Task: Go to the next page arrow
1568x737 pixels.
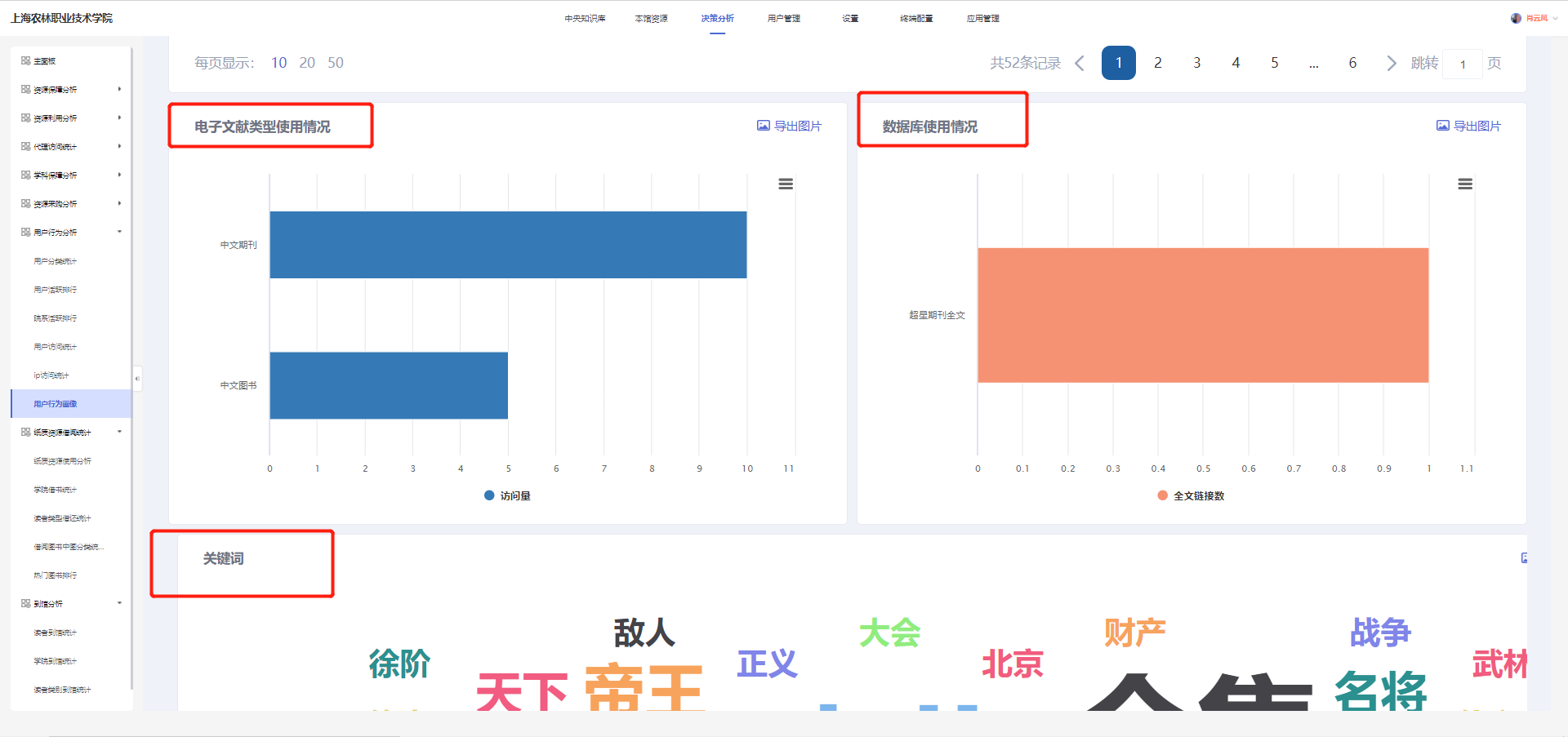Action: [1392, 63]
